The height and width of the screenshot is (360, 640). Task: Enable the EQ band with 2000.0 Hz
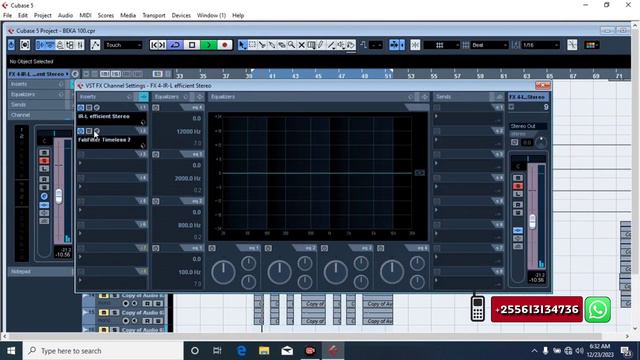156,155
